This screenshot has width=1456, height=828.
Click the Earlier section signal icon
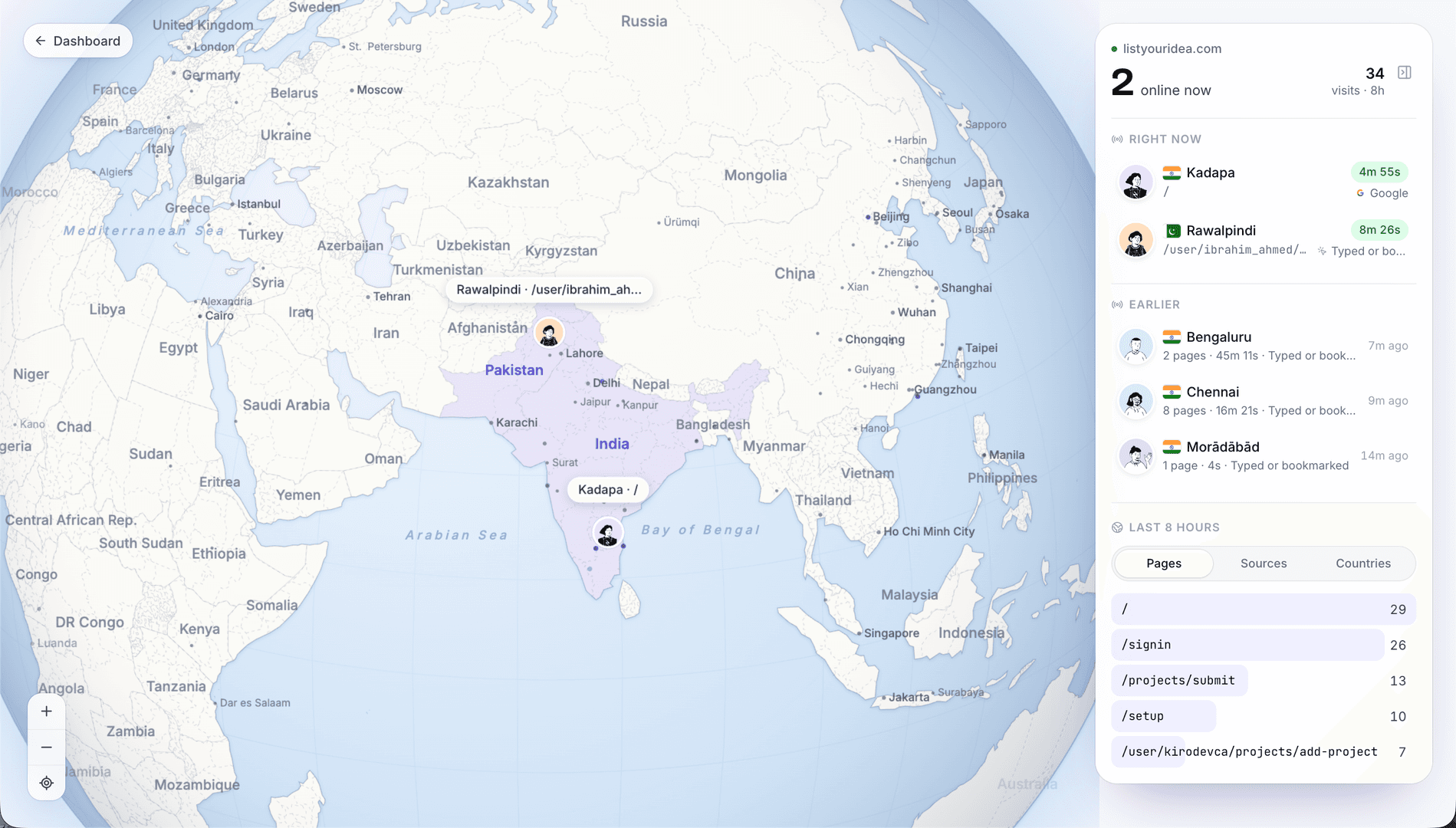click(x=1117, y=305)
